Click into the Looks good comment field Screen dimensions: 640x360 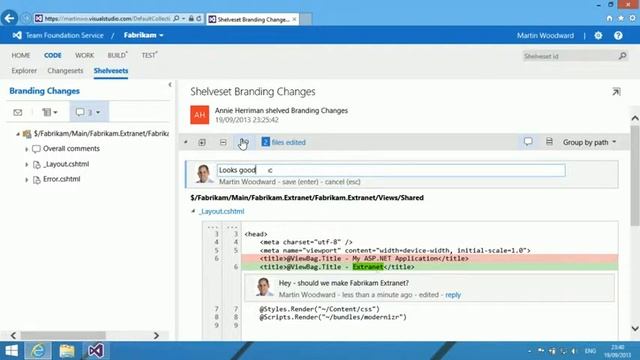click(391, 170)
